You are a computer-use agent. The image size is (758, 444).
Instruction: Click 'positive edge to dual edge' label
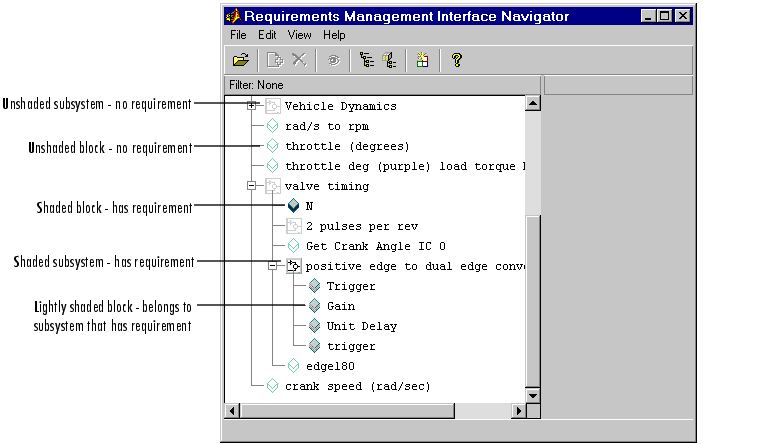(415, 266)
